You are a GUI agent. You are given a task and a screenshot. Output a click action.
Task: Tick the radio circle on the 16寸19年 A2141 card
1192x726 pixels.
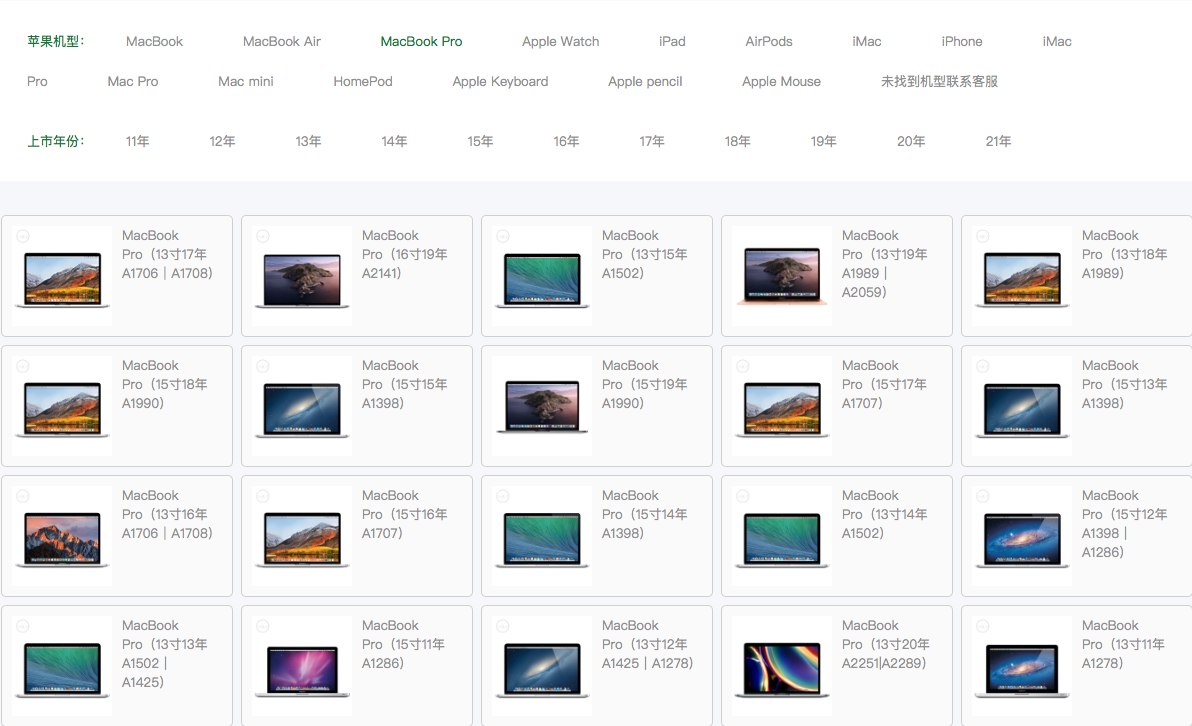pos(263,236)
